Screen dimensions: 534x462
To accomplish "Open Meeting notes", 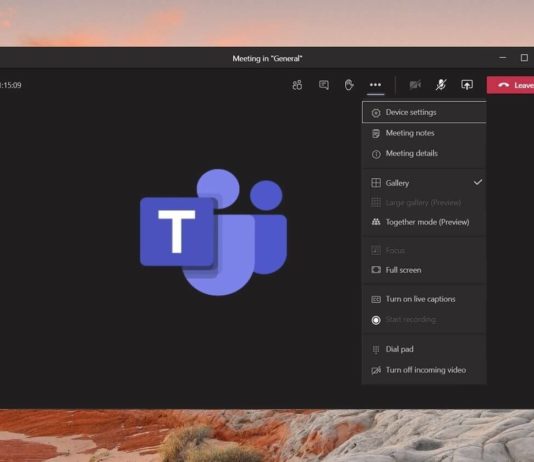I will point(424,133).
